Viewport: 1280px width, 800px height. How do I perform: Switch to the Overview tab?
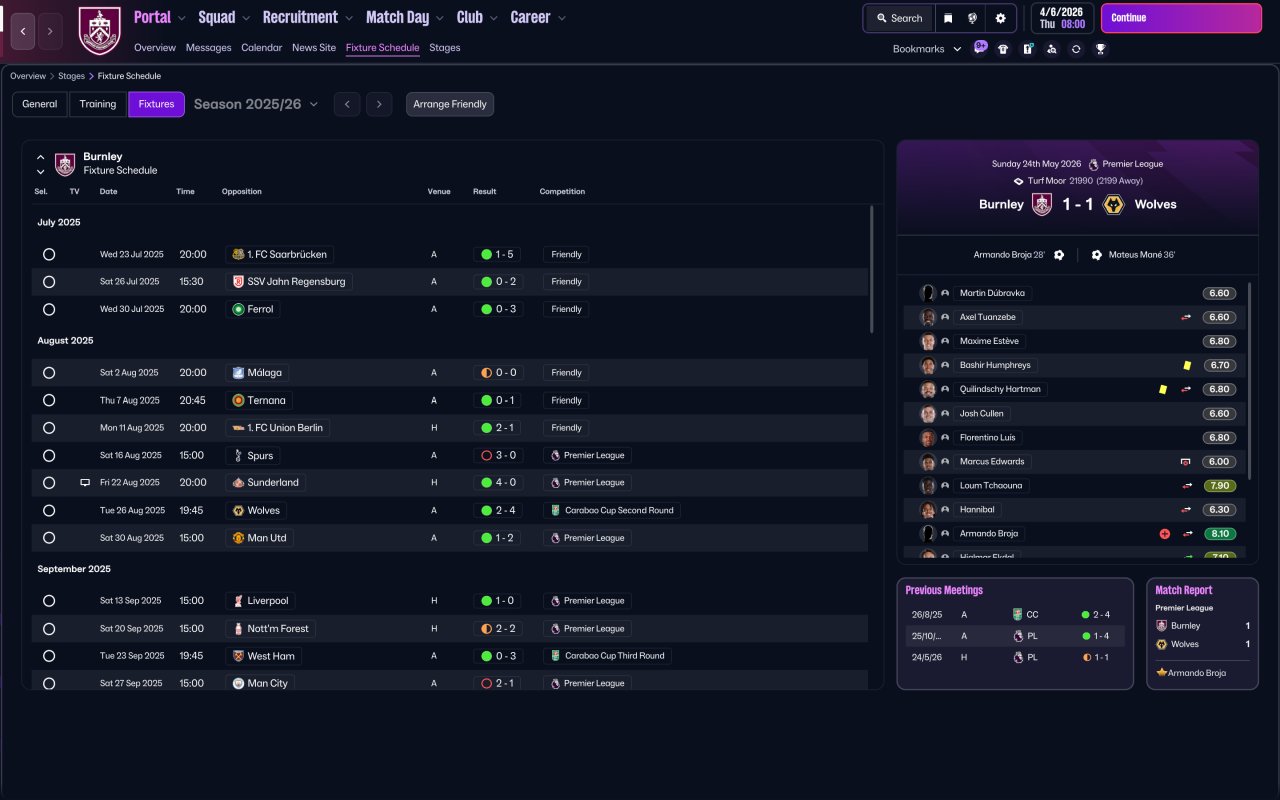tap(155, 47)
